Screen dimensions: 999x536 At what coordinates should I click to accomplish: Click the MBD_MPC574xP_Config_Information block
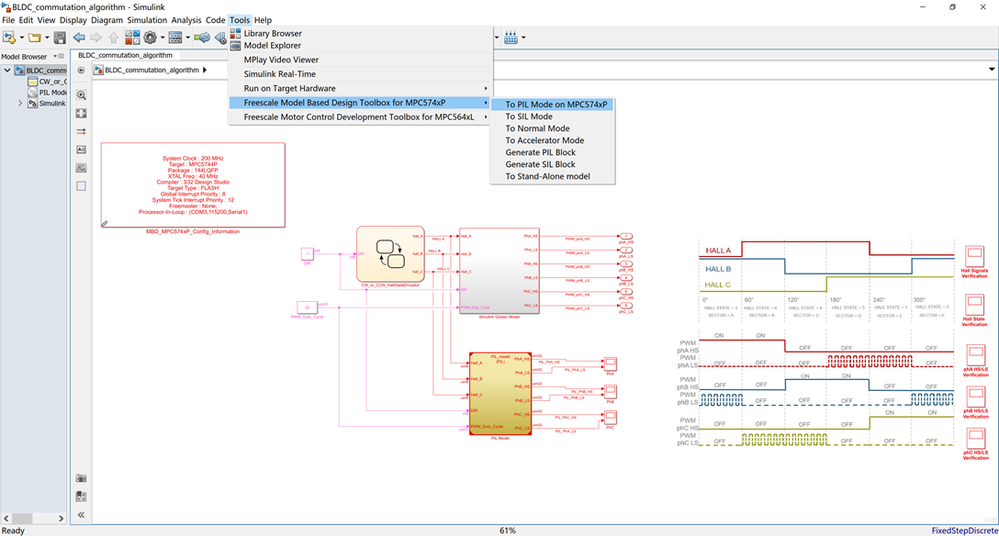[193, 185]
